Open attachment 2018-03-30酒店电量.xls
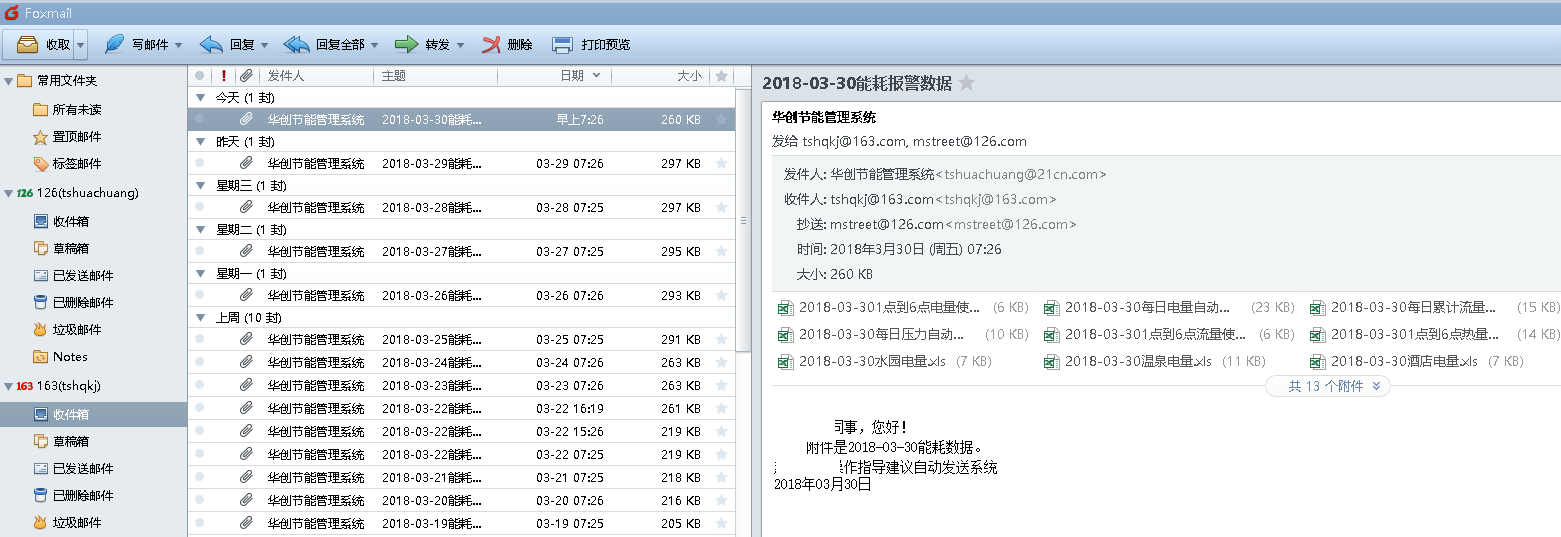This screenshot has width=1561, height=537. coord(1417,361)
